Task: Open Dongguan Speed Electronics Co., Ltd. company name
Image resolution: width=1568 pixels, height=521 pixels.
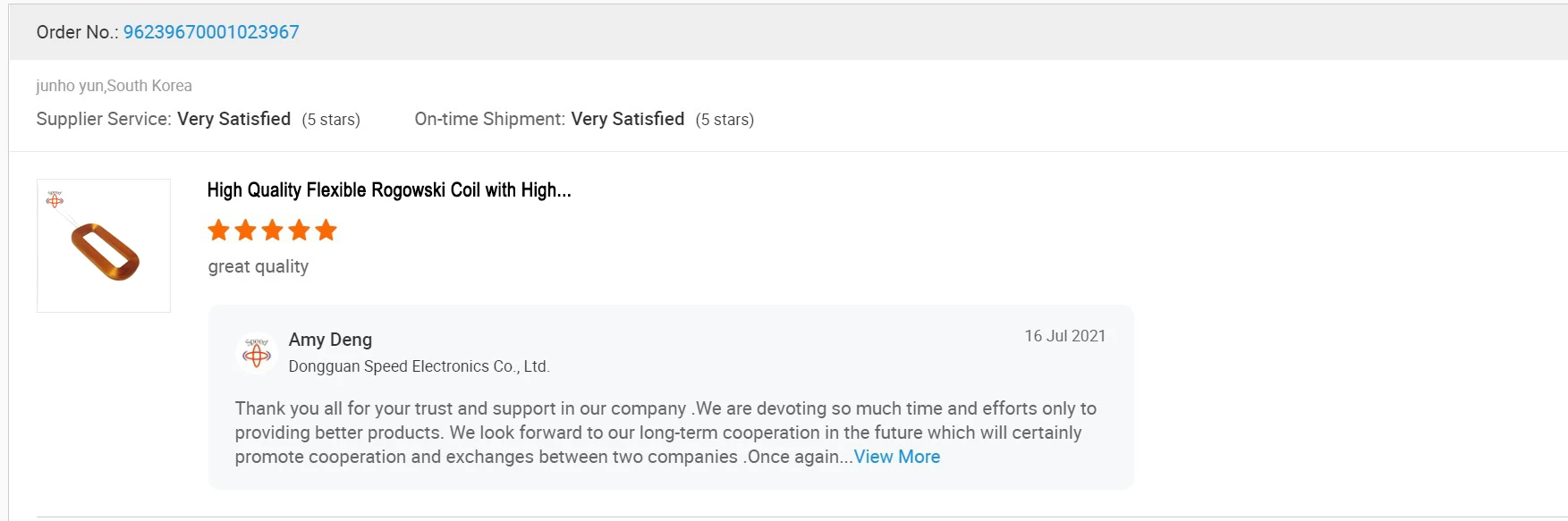Action: tap(419, 366)
